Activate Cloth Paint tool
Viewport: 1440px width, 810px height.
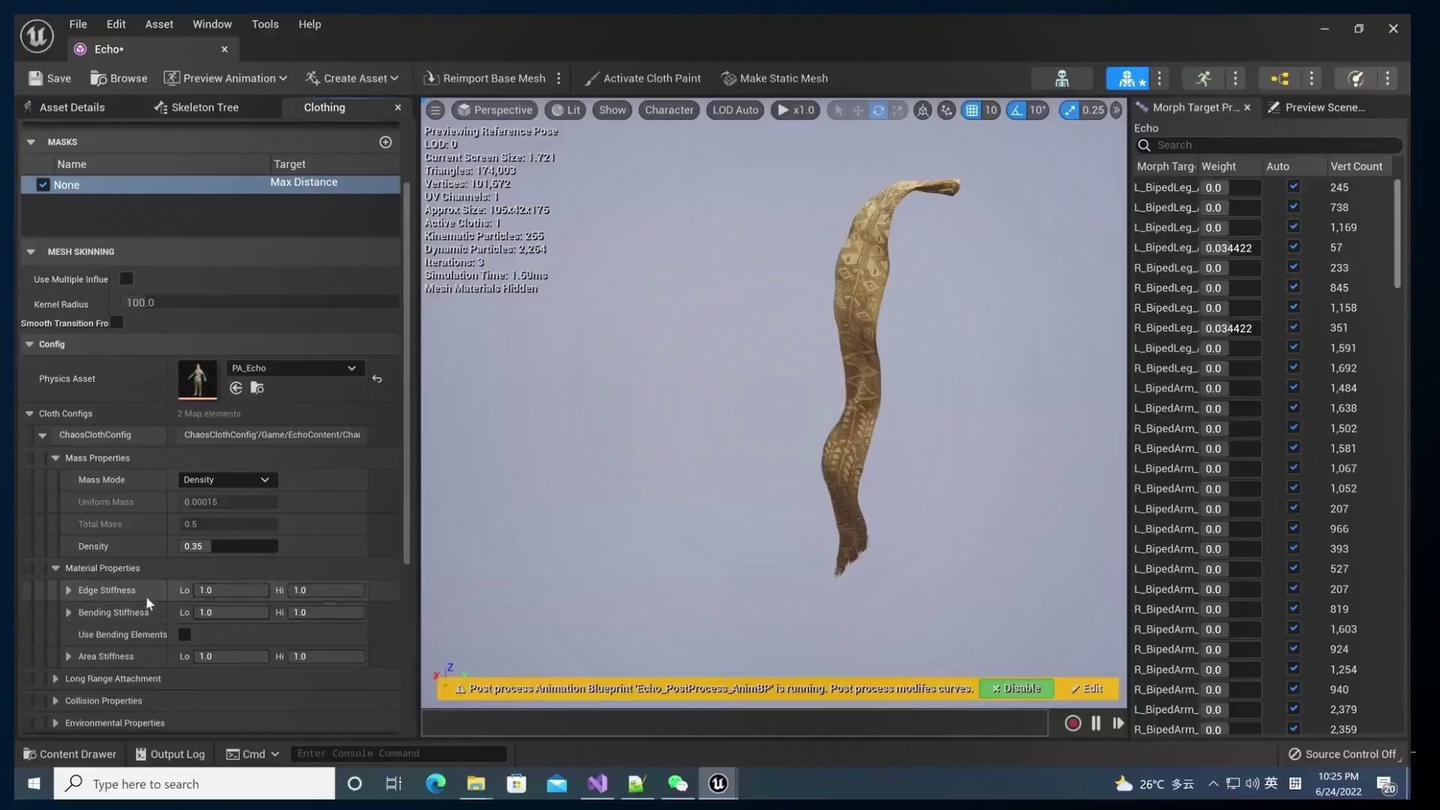click(x=642, y=78)
